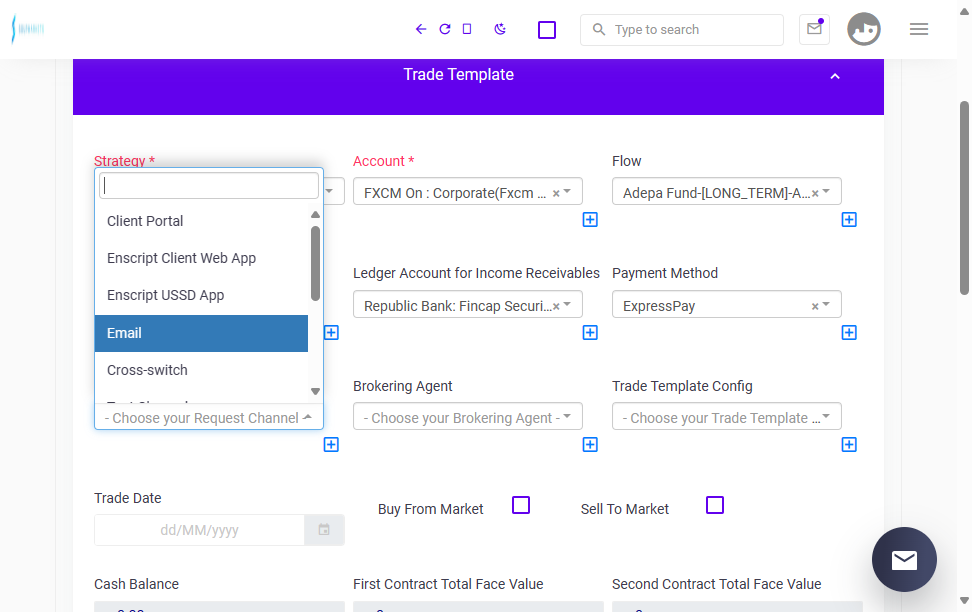Click the Cash Balance label
The width and height of the screenshot is (972, 612).
point(136,584)
